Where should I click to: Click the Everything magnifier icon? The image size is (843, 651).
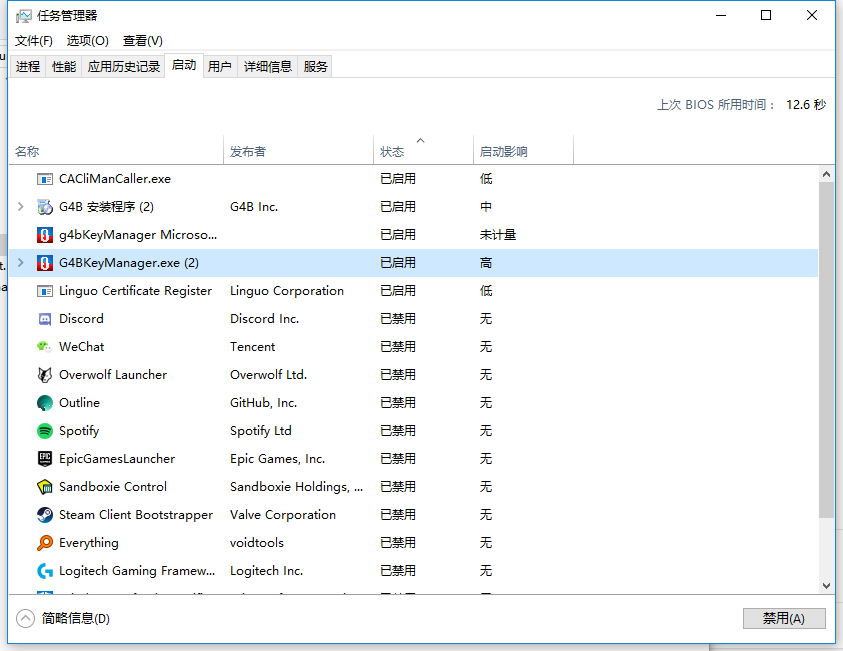click(45, 542)
